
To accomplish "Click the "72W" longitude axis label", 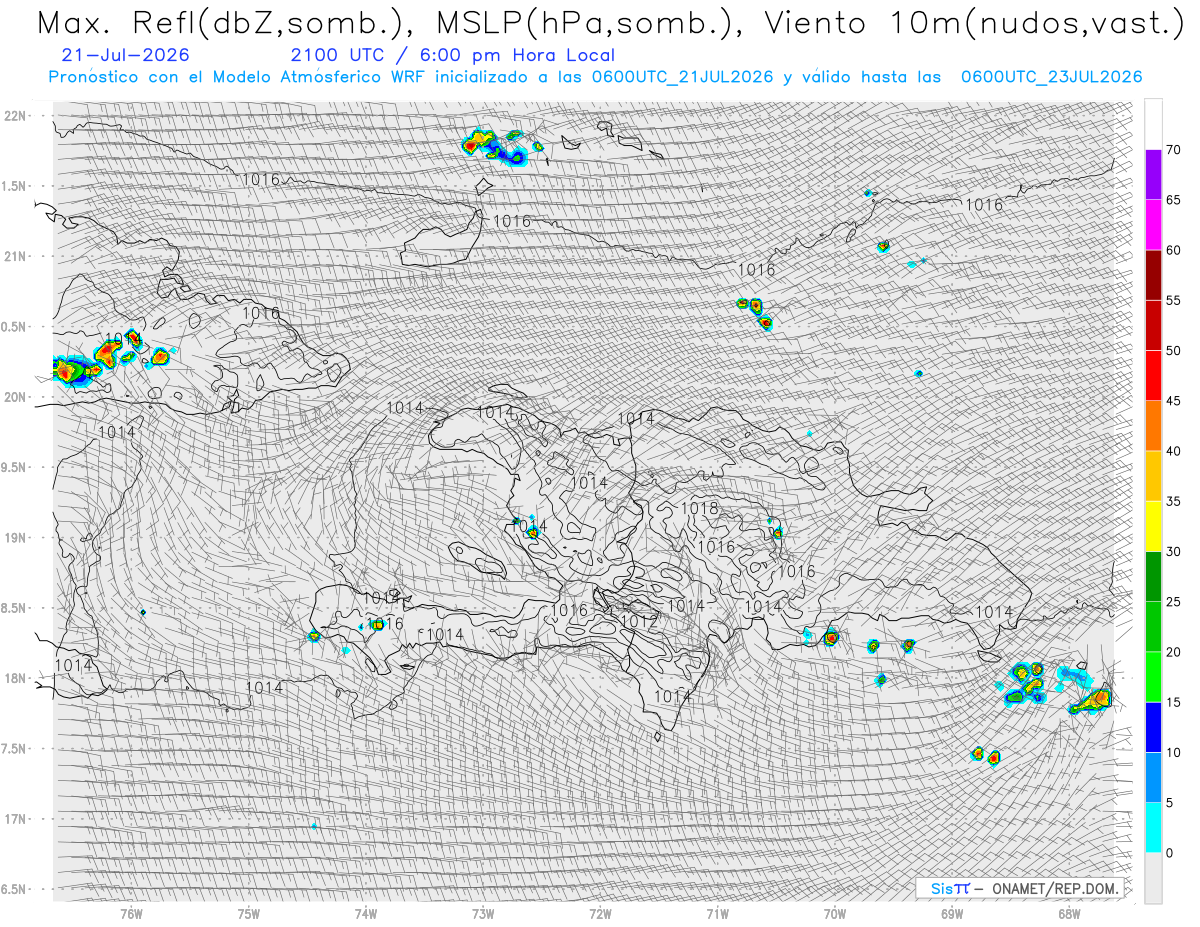I will [x=600, y=913].
